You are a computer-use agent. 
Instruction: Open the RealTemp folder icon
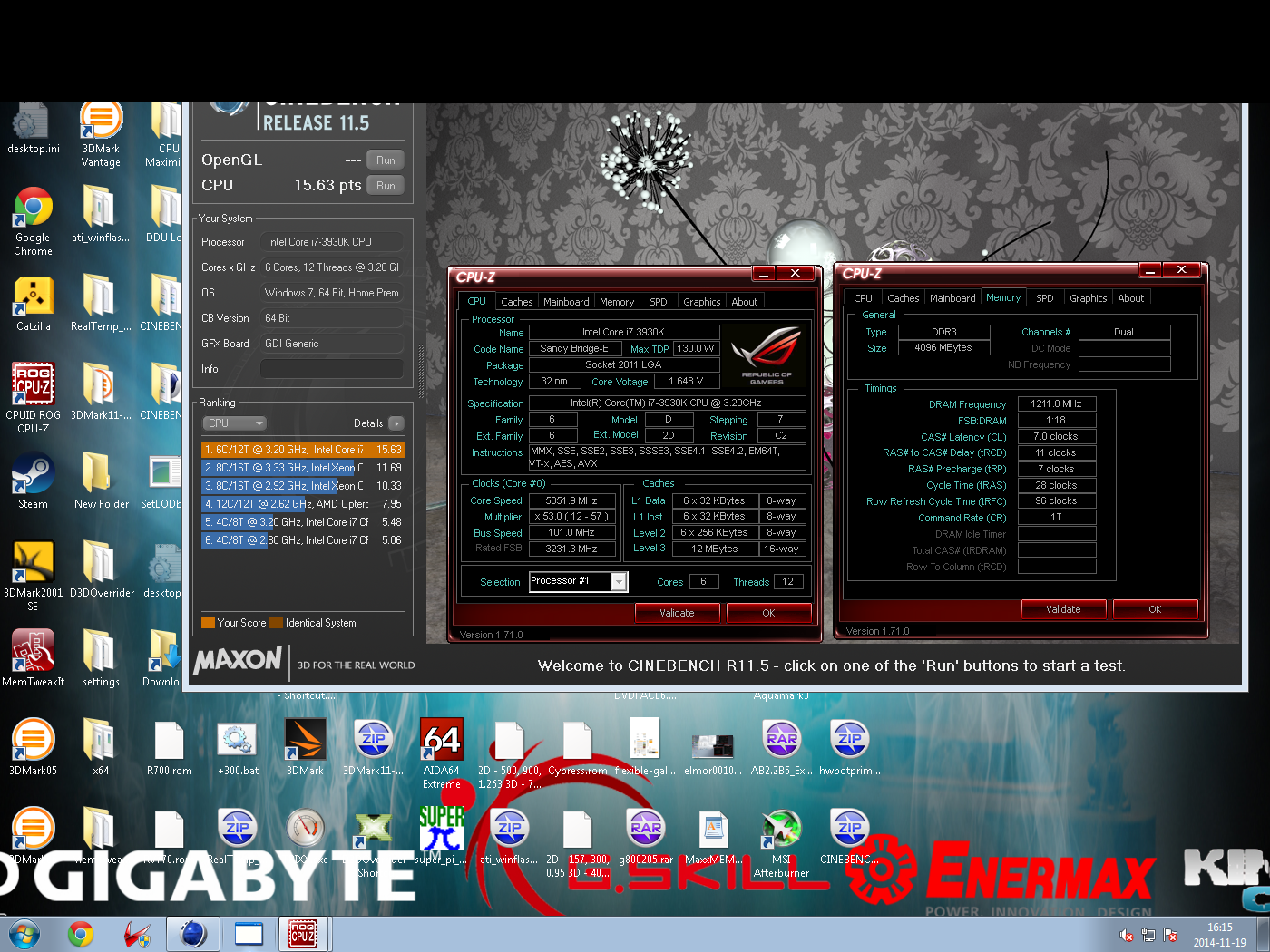pos(101,304)
